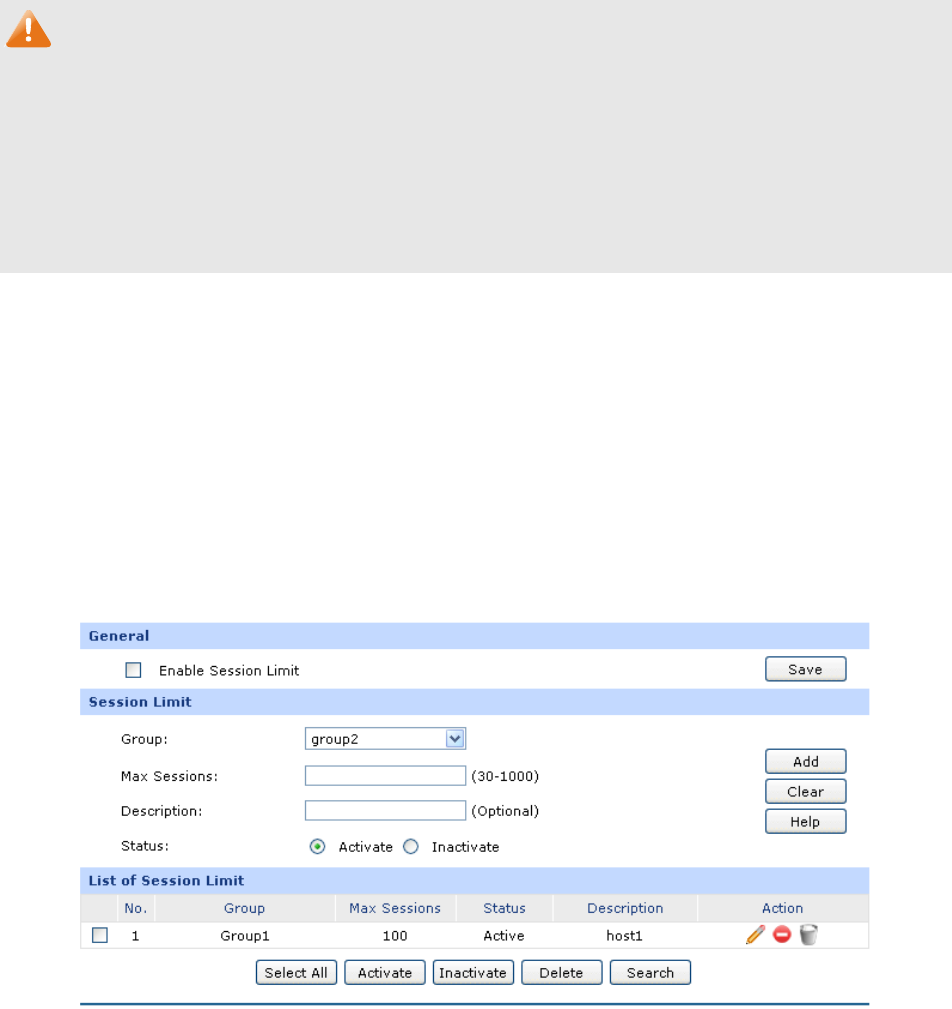Enable Session Limit checkbox
The image size is (952, 1009).
point(133,670)
